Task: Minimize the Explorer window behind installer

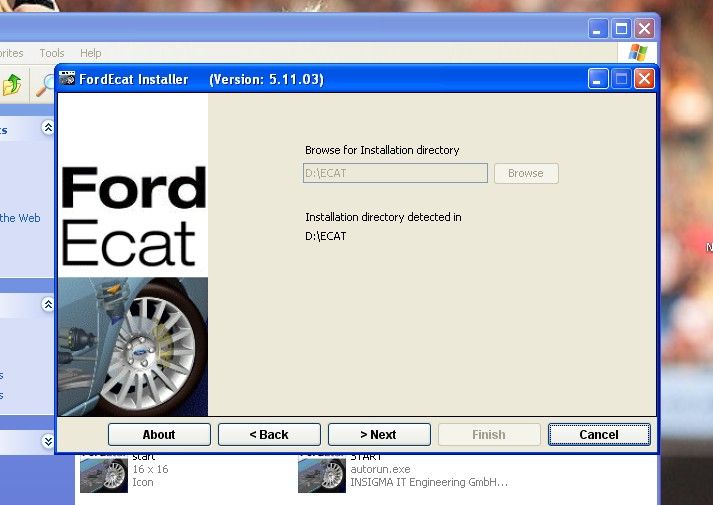Action: [x=598, y=29]
